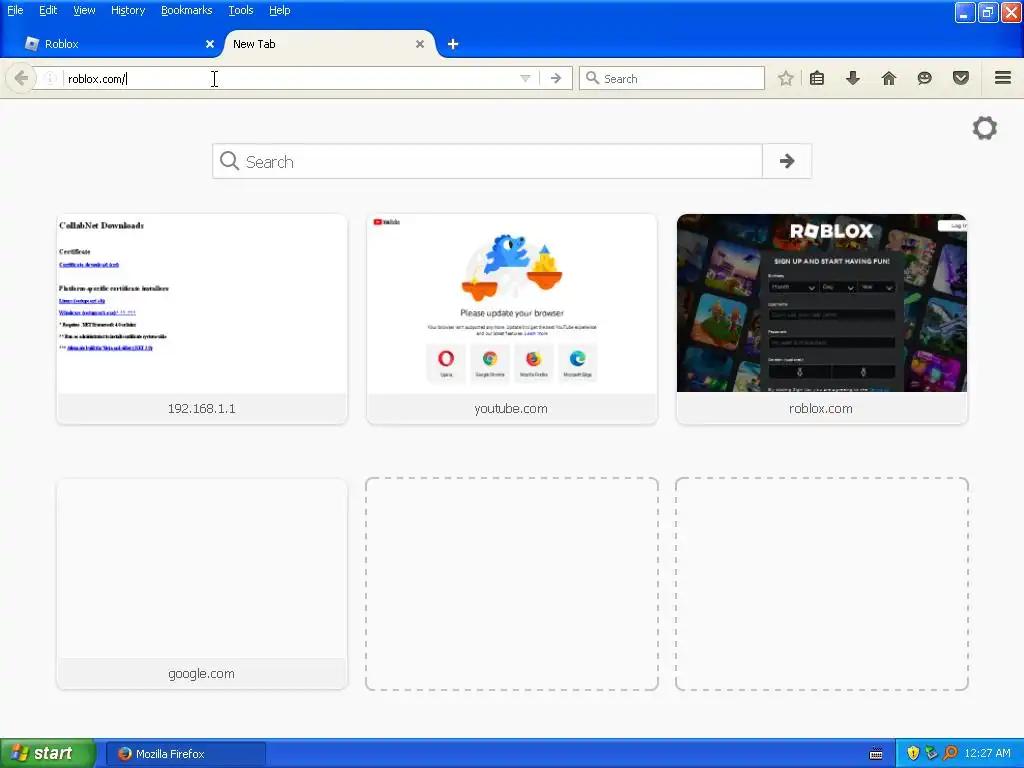Open new tab page settings gear

(985, 128)
